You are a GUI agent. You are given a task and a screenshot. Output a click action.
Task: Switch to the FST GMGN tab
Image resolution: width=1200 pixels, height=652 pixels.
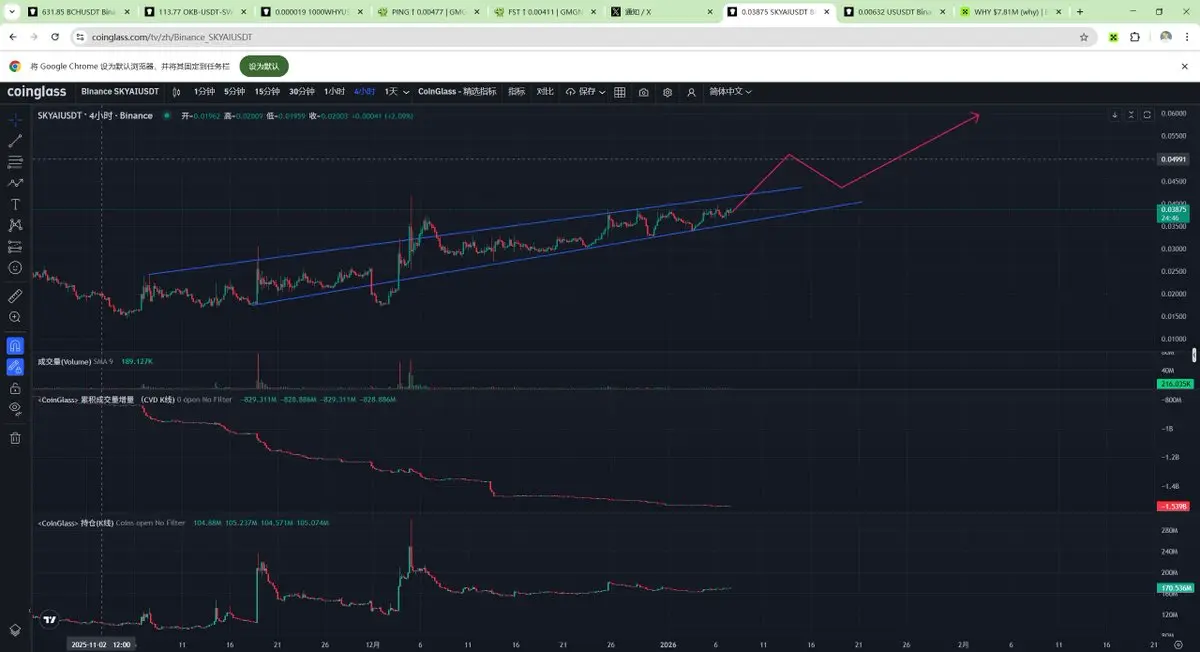coord(543,12)
